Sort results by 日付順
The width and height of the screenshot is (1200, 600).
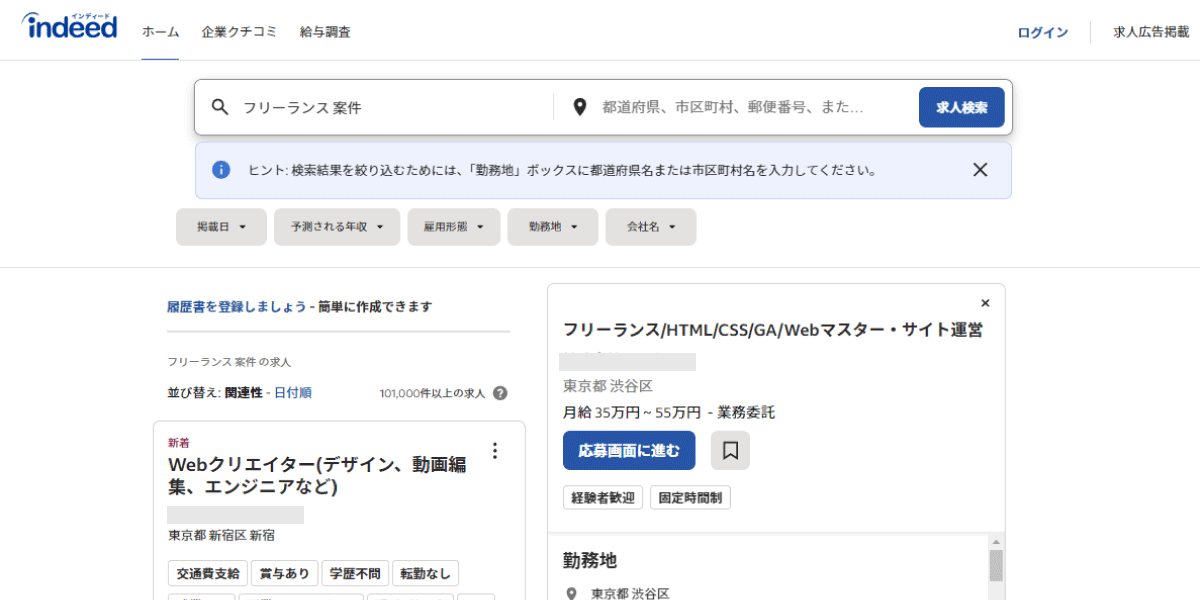pos(292,393)
